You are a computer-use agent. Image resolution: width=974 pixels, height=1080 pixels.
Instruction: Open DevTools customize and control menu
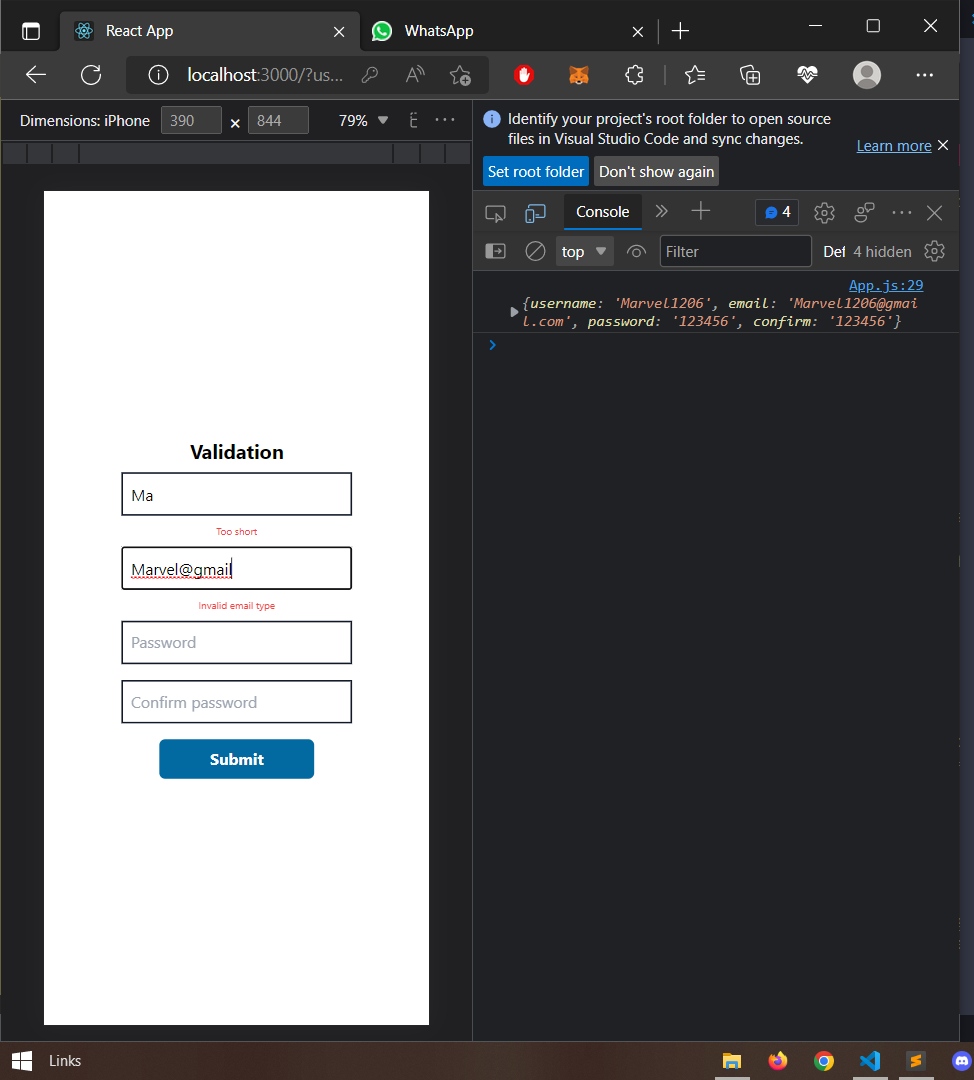(x=902, y=213)
